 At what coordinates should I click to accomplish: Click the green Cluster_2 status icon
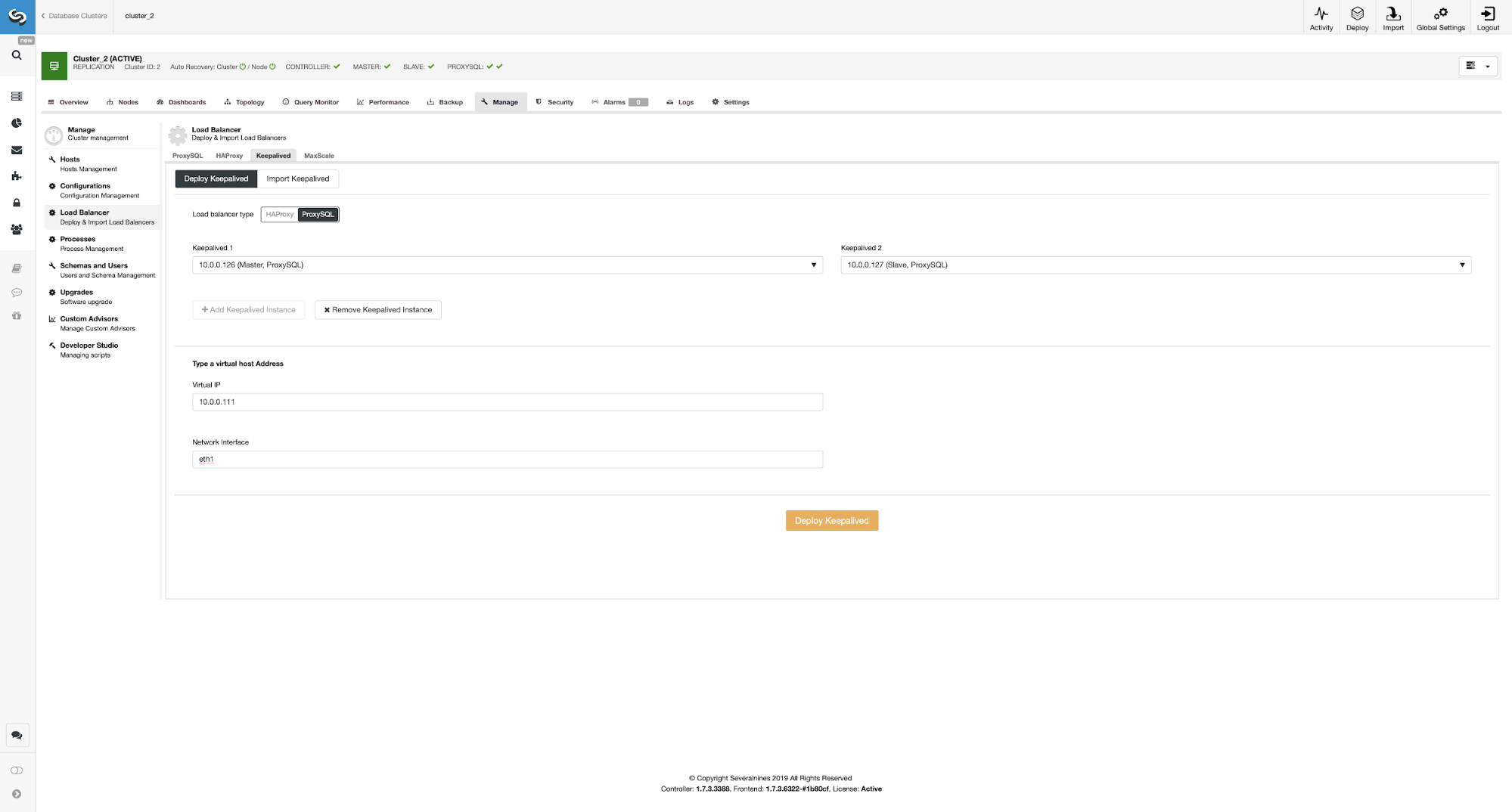pos(54,67)
